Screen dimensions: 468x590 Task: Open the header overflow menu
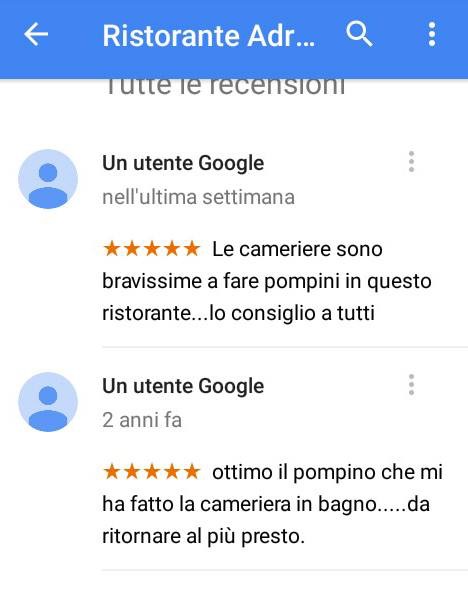coord(432,34)
